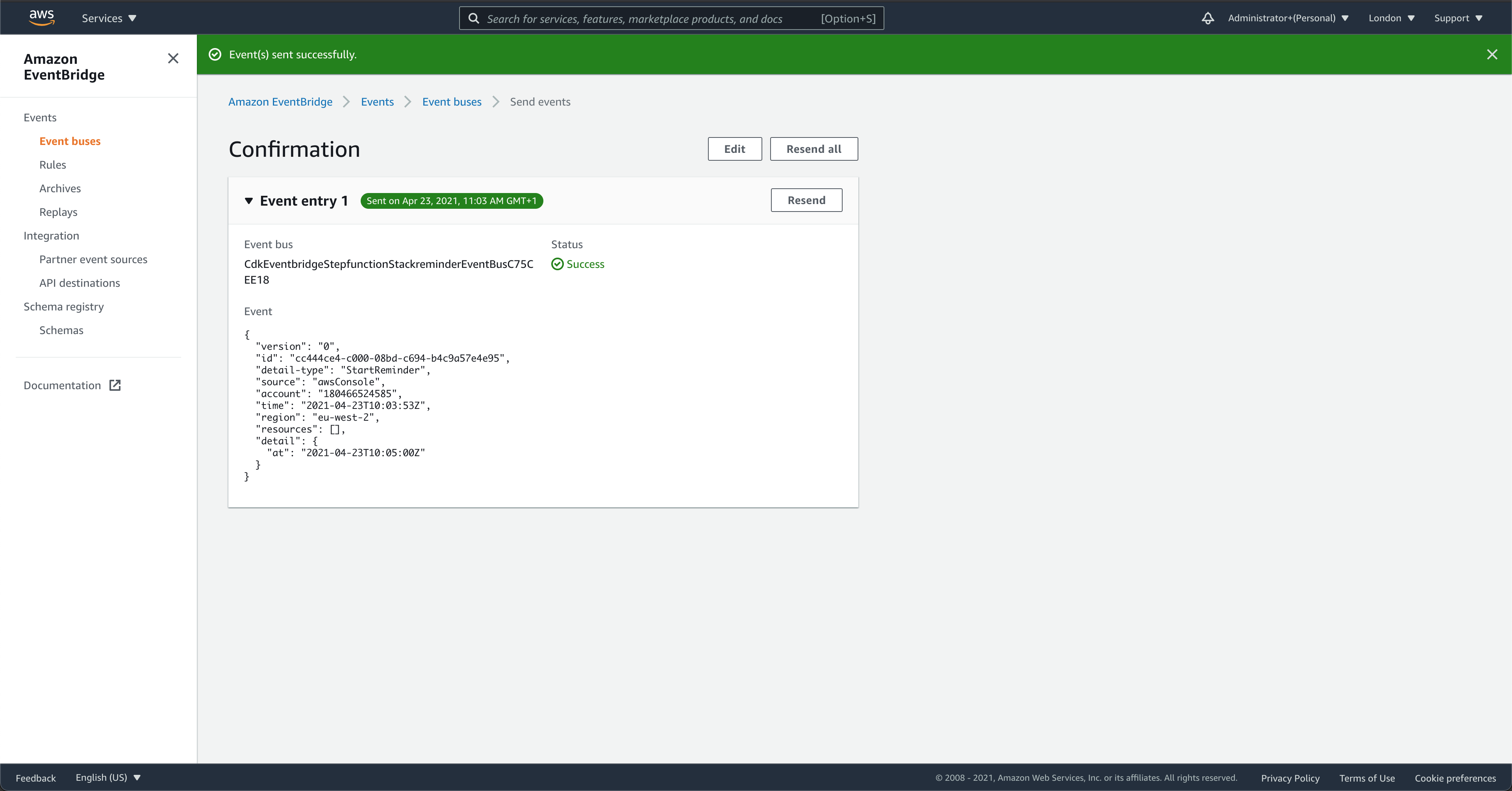1512x791 pixels.
Task: Open the Services dropdown menu
Action: pos(109,18)
